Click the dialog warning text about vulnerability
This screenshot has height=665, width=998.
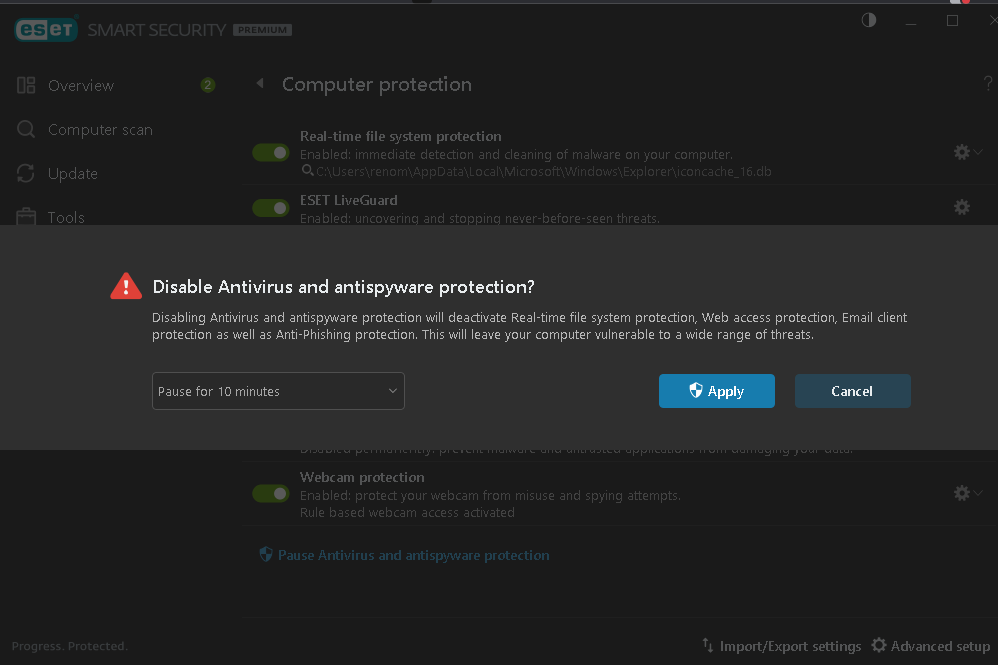coord(530,326)
